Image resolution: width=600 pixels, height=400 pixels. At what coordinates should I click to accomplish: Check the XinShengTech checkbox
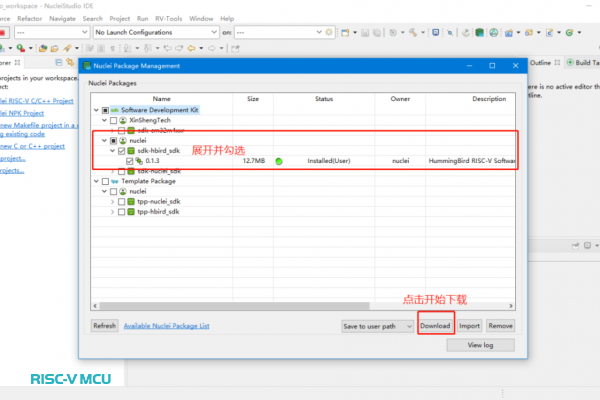[x=113, y=121]
